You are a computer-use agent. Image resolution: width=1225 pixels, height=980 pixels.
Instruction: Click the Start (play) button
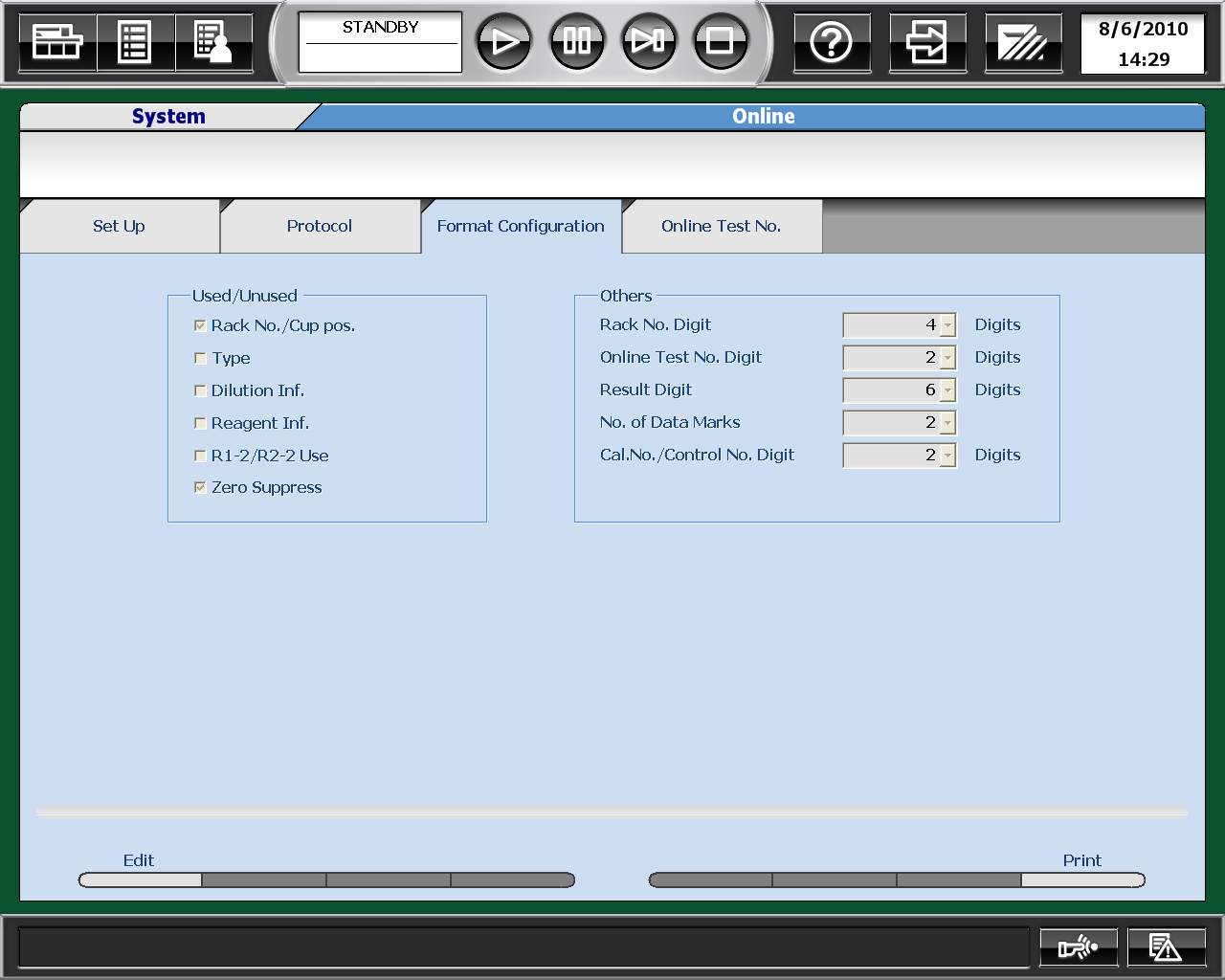(503, 41)
